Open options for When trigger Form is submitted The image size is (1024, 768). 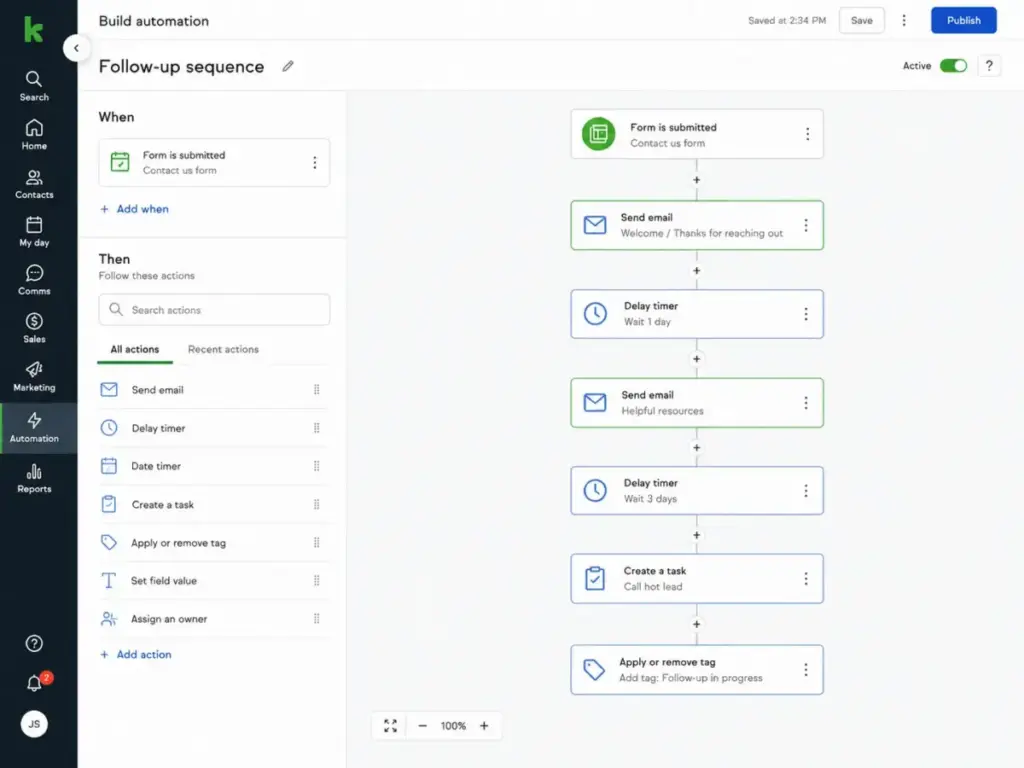coord(315,163)
